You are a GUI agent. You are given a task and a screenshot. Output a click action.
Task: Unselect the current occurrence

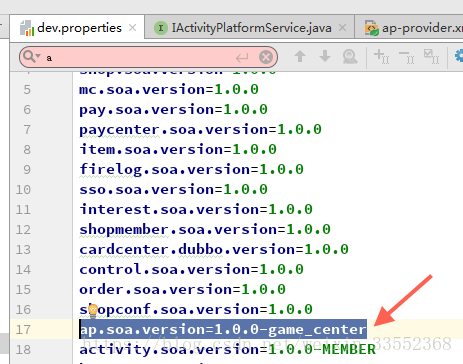[406, 57]
